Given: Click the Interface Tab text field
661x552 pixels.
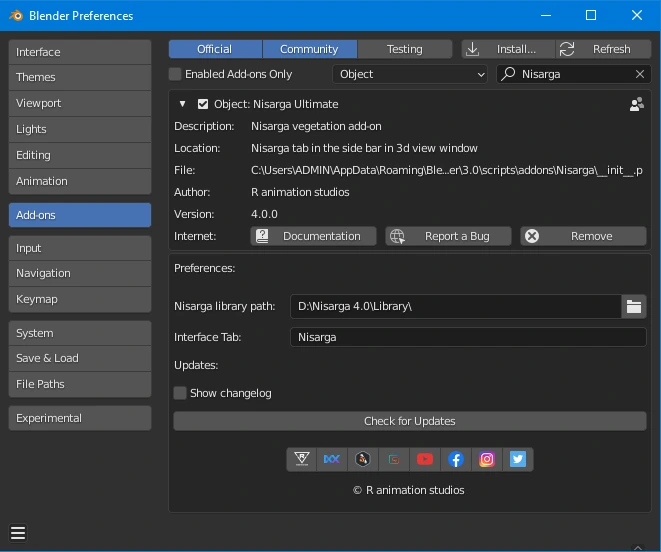Looking at the screenshot, I should coord(467,337).
